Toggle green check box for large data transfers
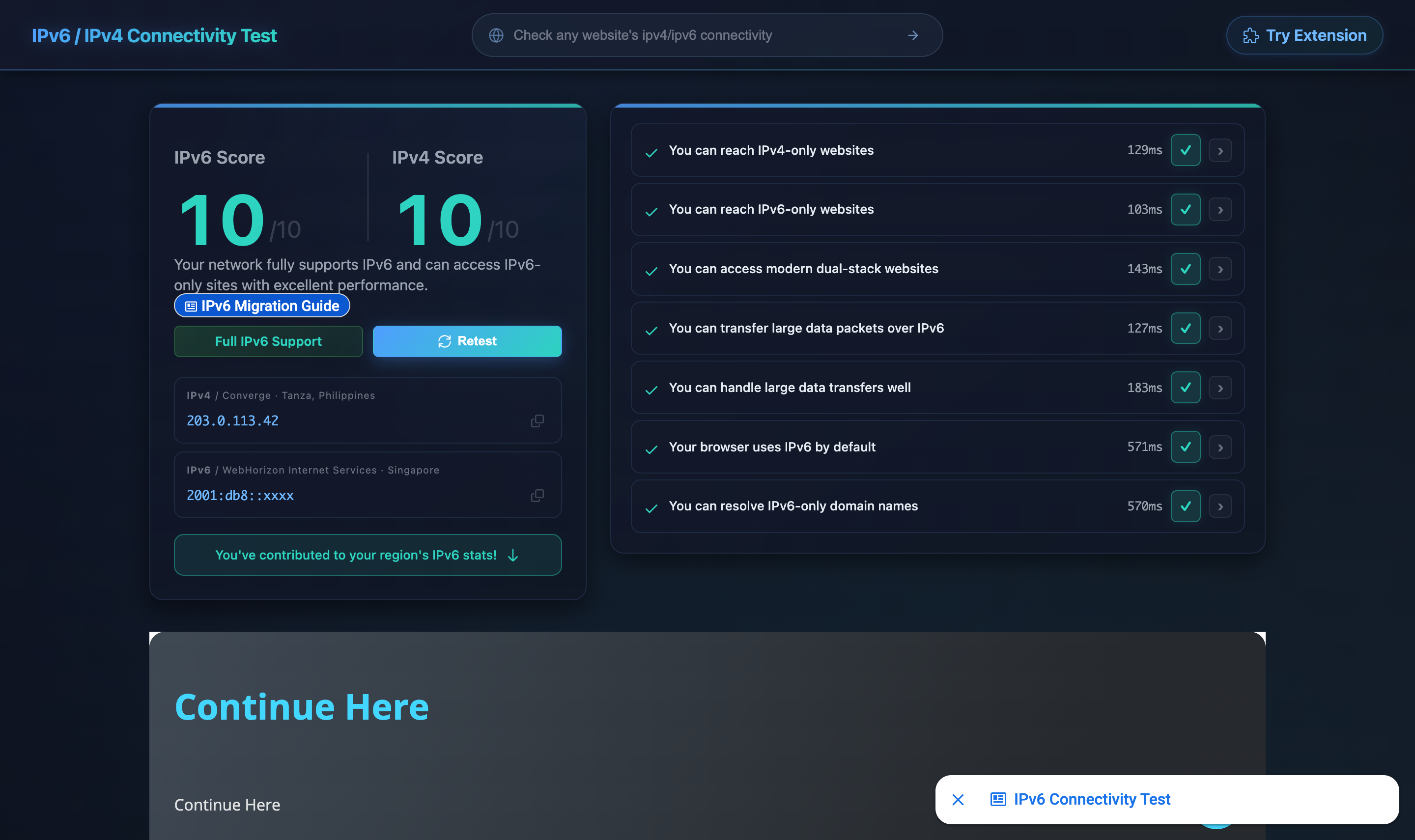The image size is (1415, 840). pos(1185,388)
